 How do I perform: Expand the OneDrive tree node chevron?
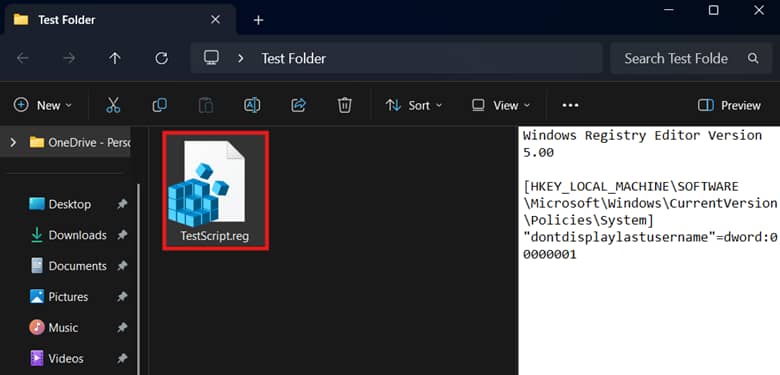point(13,143)
